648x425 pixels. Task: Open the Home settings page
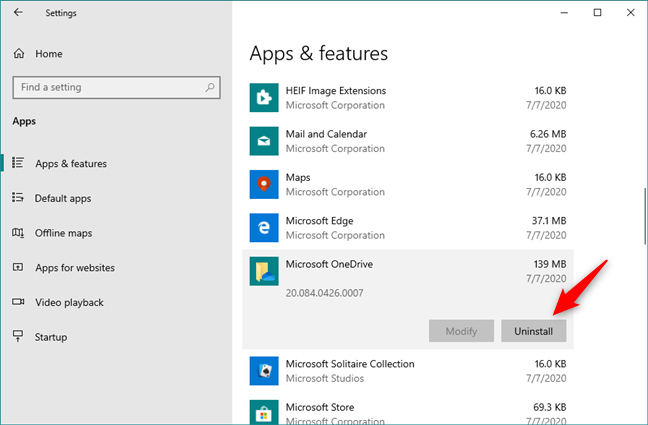tap(49, 54)
